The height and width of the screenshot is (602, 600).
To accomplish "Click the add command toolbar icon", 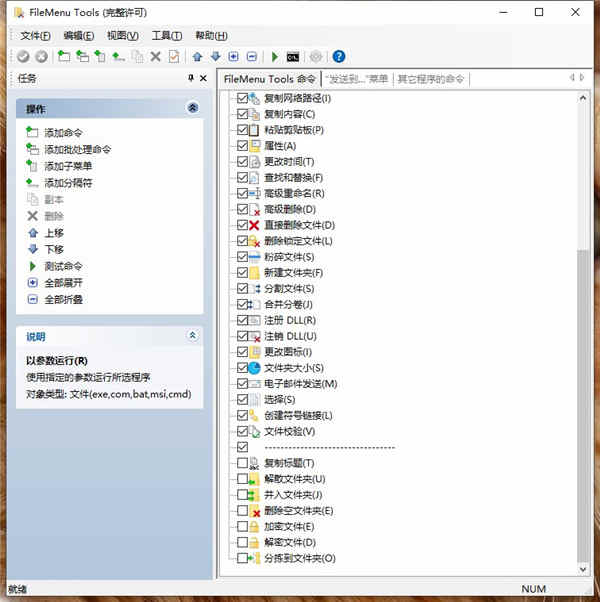I will tap(64, 57).
